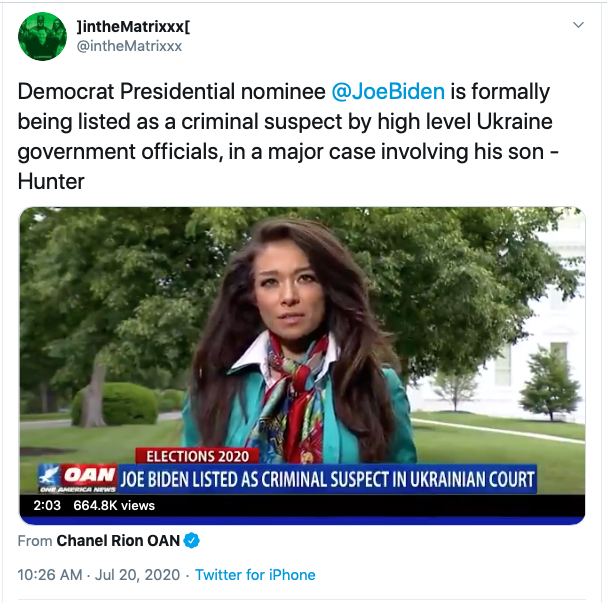Click the Joe Biden criminal suspect headline chyron
The height and width of the screenshot is (603, 607).
327,478
